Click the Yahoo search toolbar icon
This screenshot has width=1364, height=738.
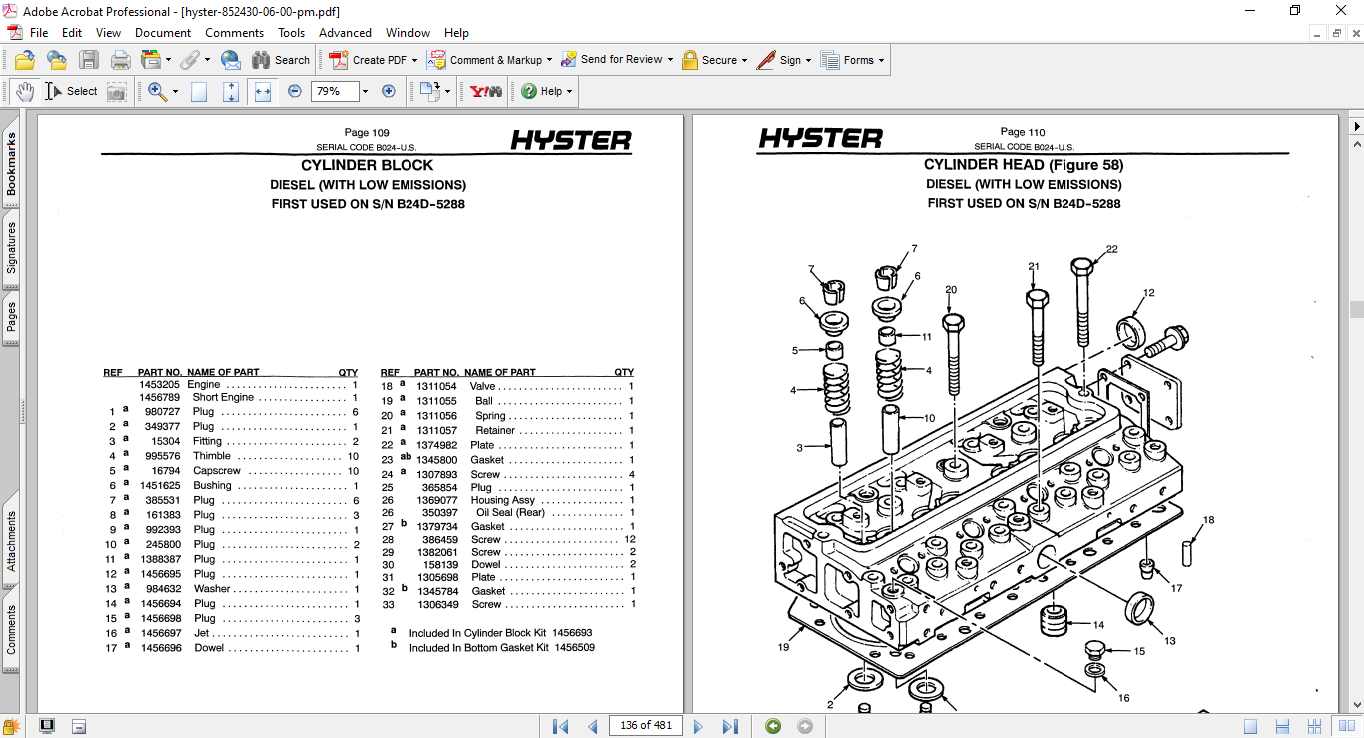[x=485, y=91]
